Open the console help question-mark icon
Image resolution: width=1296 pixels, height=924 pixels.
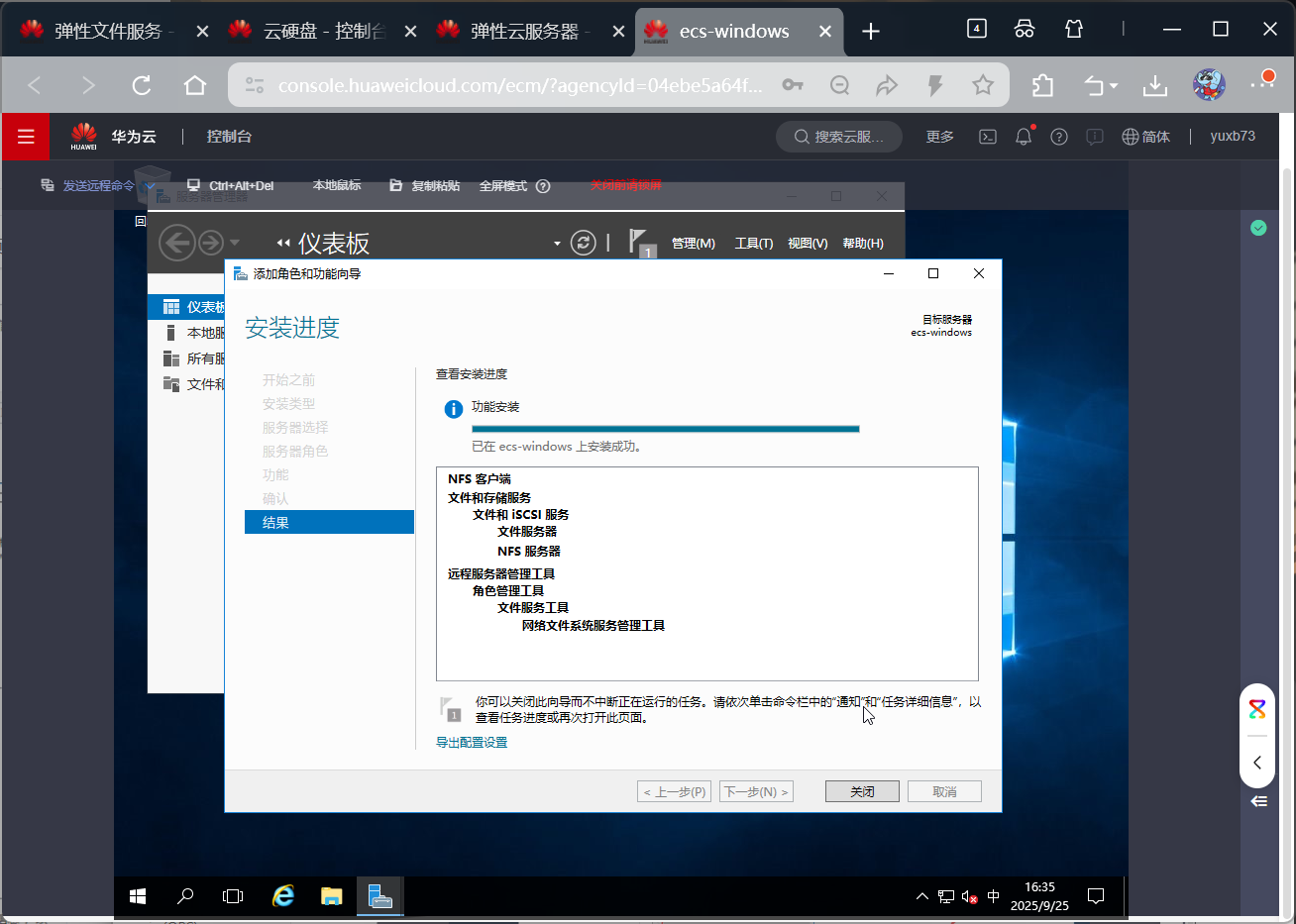click(1059, 137)
